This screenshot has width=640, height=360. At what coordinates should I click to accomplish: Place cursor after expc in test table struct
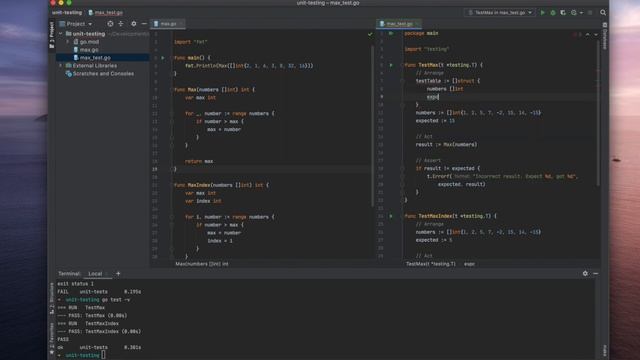438,97
